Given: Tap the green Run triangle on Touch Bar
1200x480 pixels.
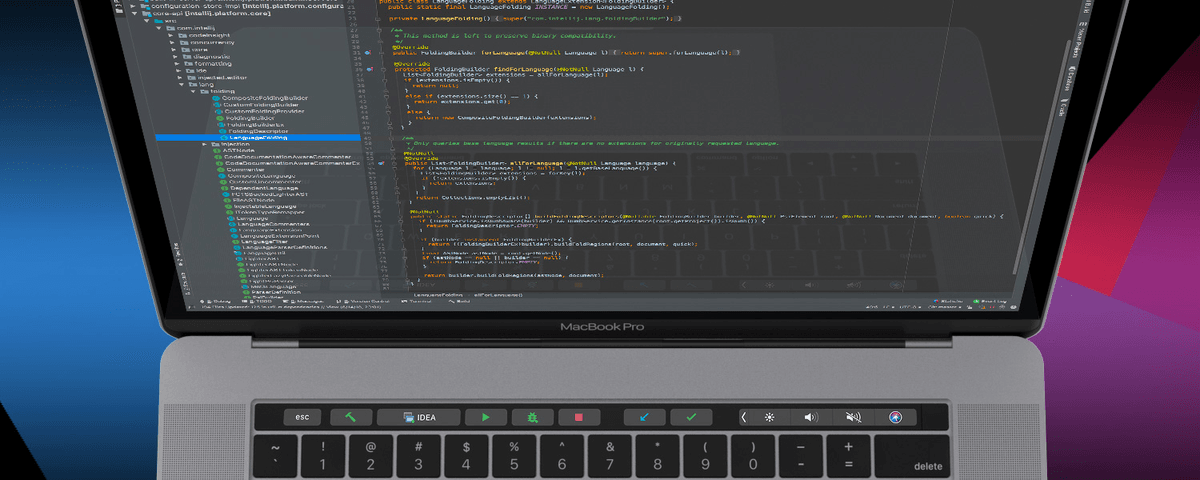Looking at the screenshot, I should pos(485,417).
